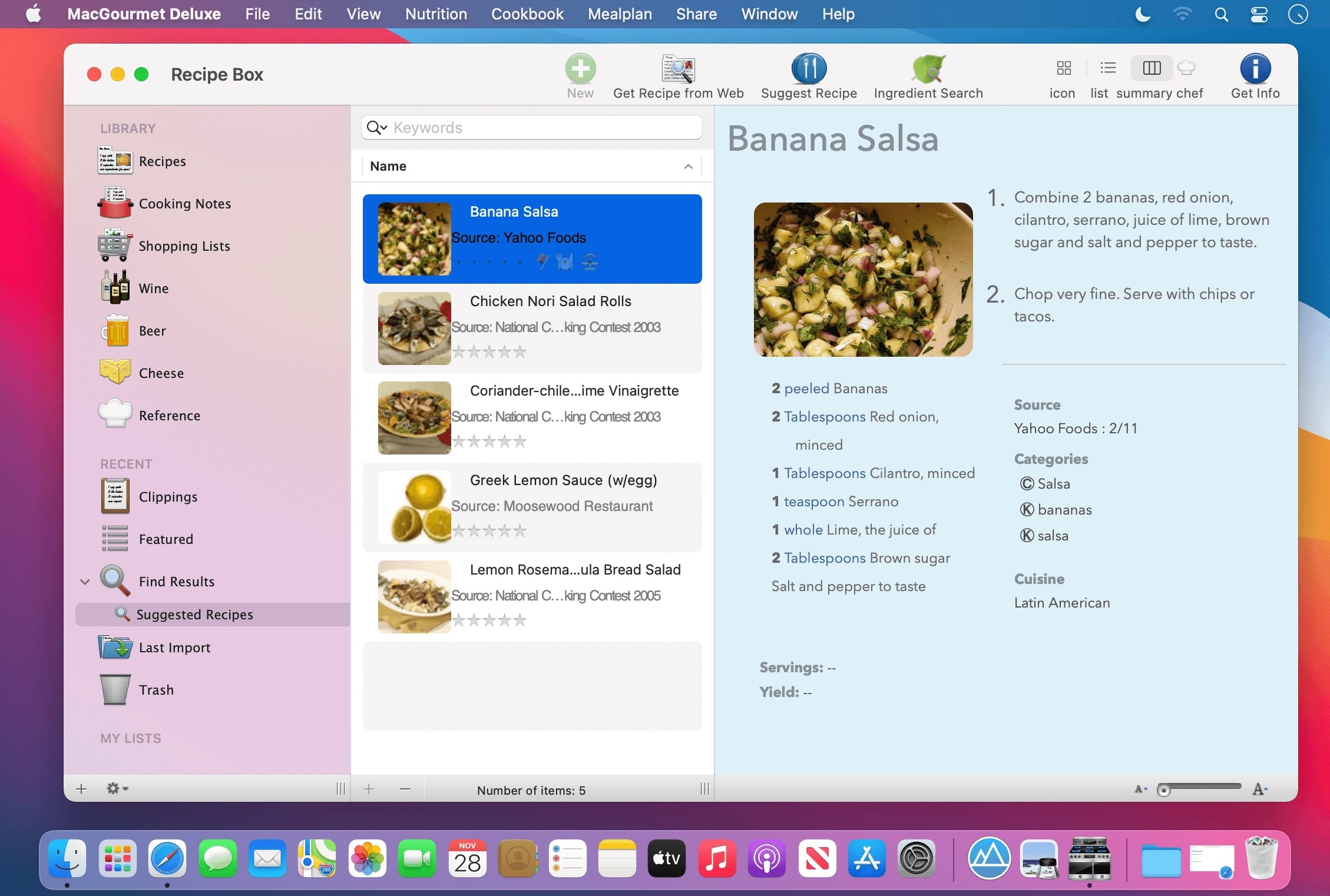
Task: Enable chef view mode
Action: point(1186,68)
